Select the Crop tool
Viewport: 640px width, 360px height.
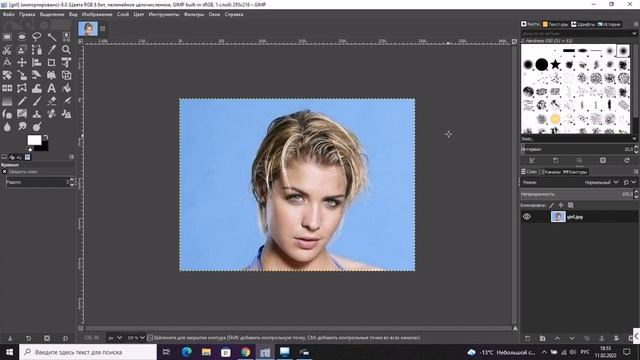click(x=51, y=62)
